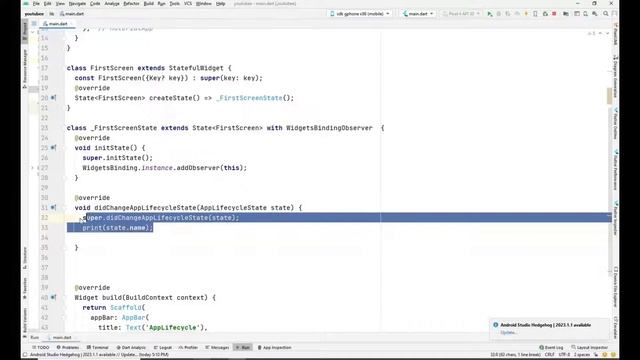The height and width of the screenshot is (360, 640).
Task: Click the override gutter icon at line 20
Action: pos(53,98)
